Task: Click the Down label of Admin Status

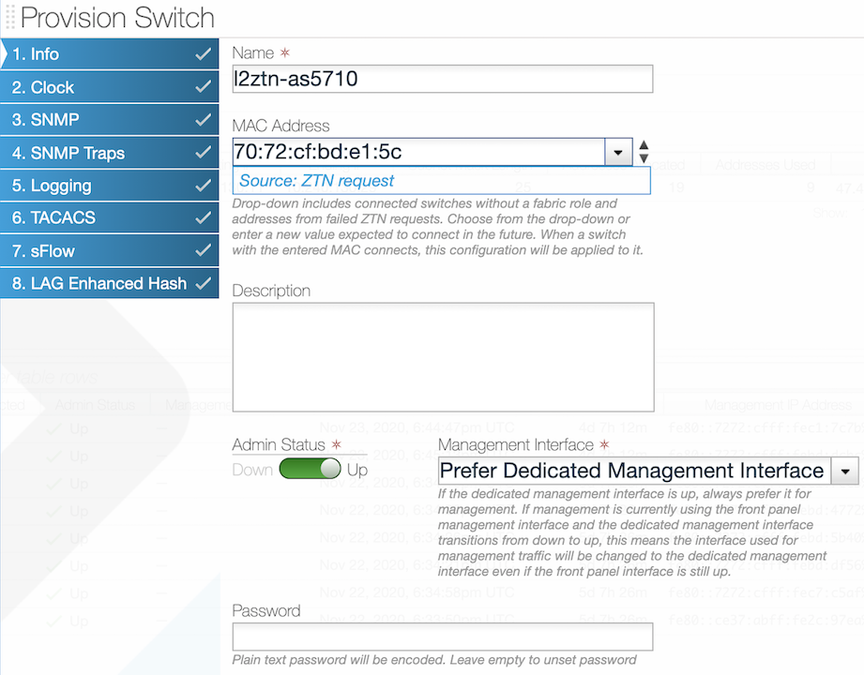Action: pos(252,469)
